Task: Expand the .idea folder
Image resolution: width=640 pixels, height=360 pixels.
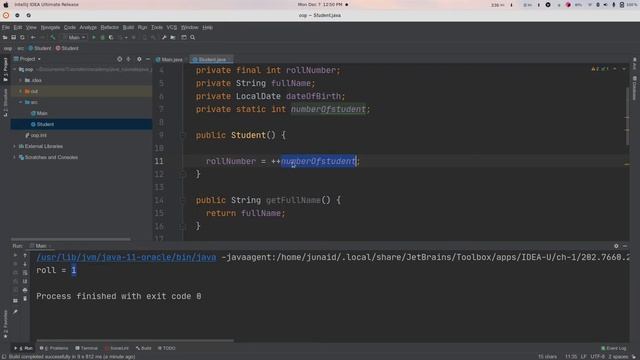Action: (20, 80)
